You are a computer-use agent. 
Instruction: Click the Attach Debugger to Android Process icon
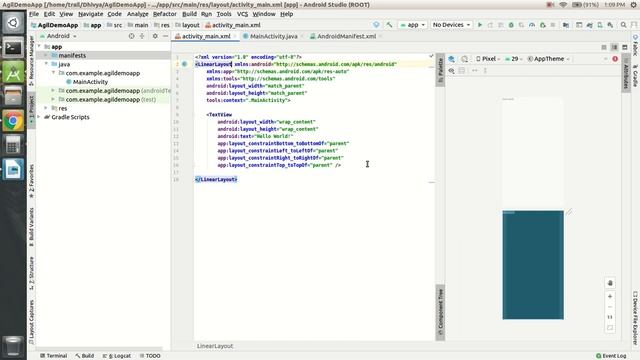point(542,25)
